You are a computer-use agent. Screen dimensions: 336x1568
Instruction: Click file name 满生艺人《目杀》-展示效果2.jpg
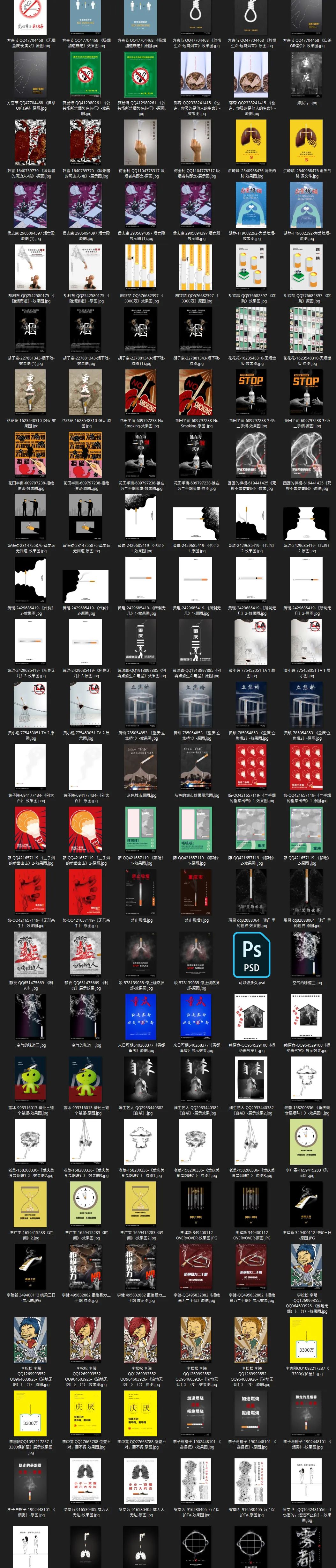coord(251,1110)
